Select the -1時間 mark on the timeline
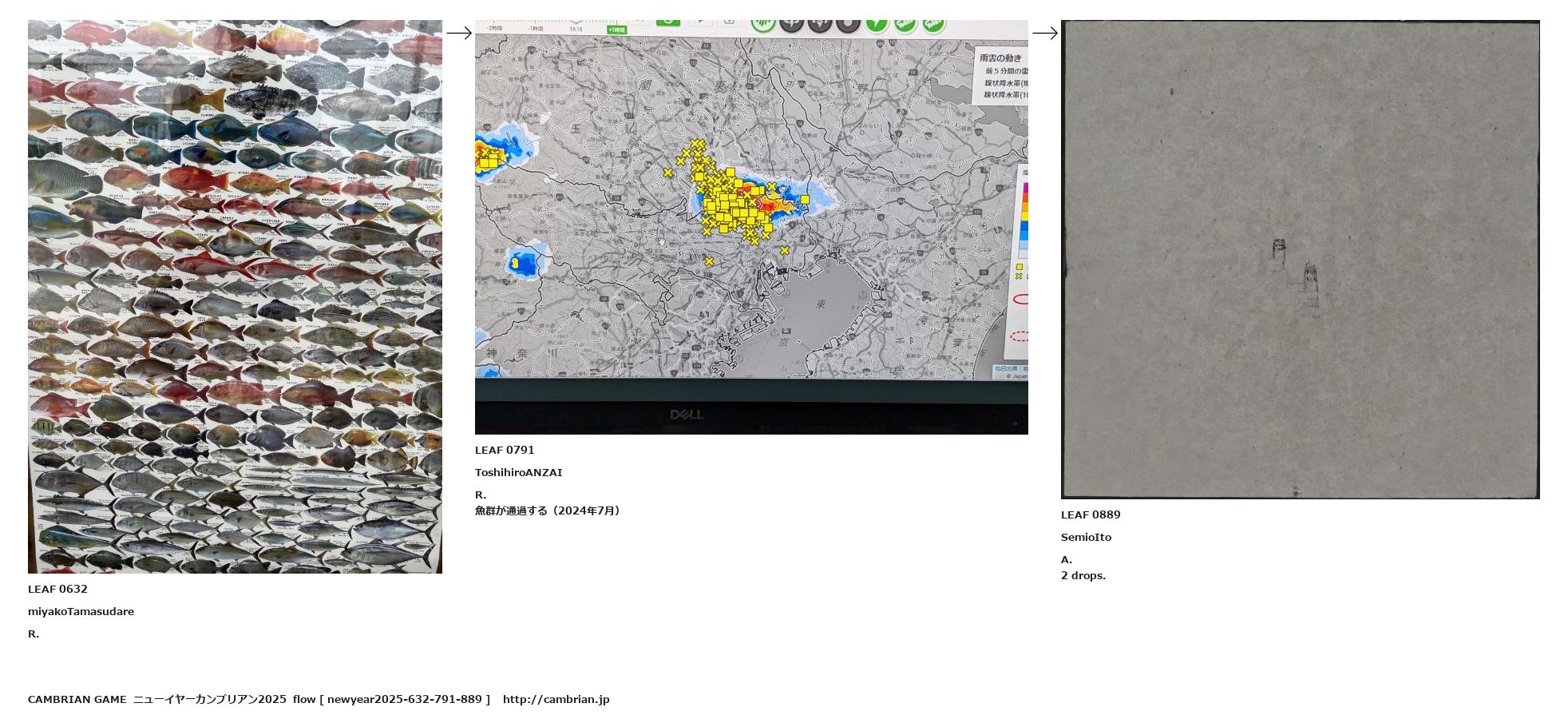This screenshot has width=1568, height=719. tap(535, 29)
